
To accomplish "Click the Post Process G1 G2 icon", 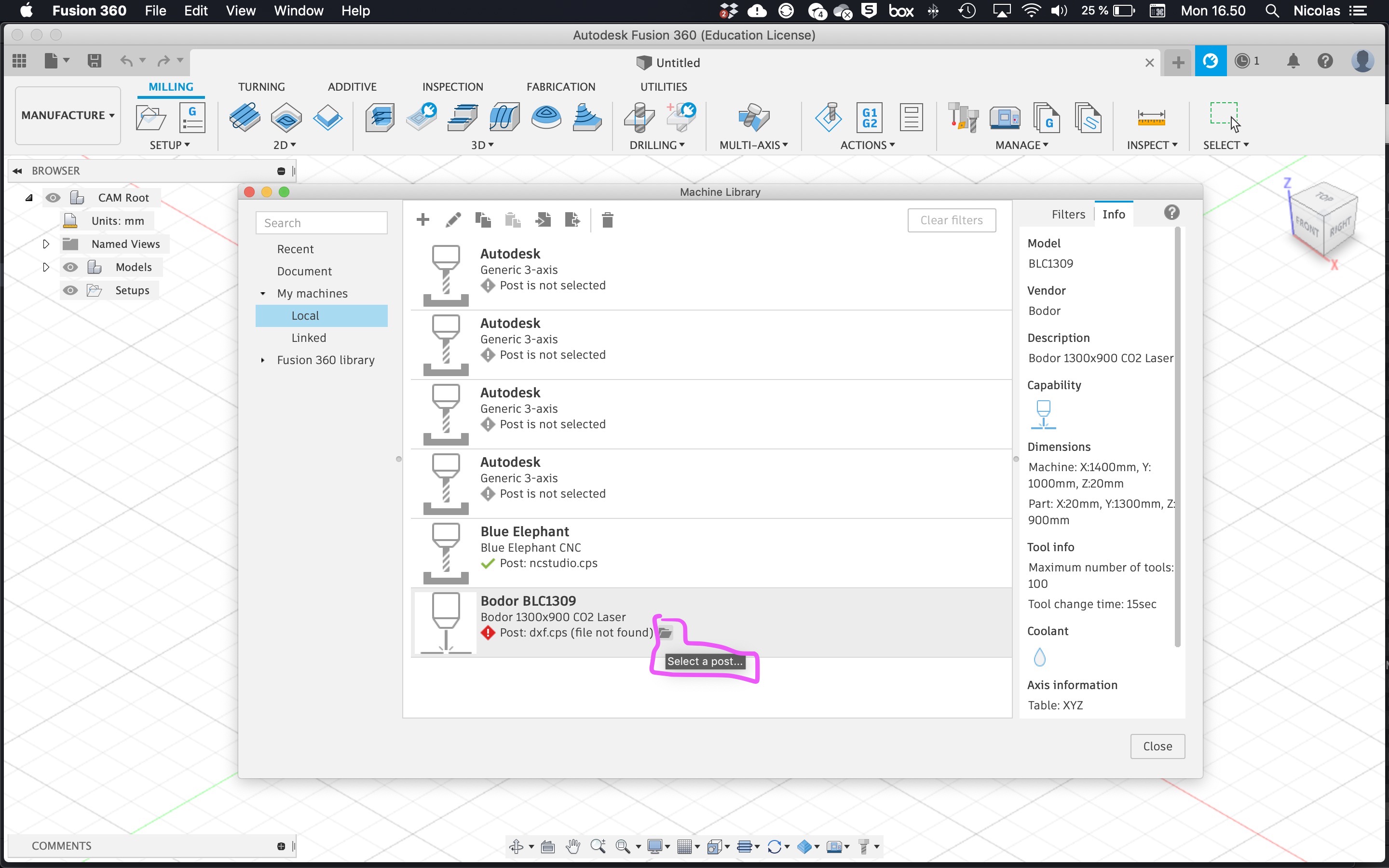I will 870,118.
